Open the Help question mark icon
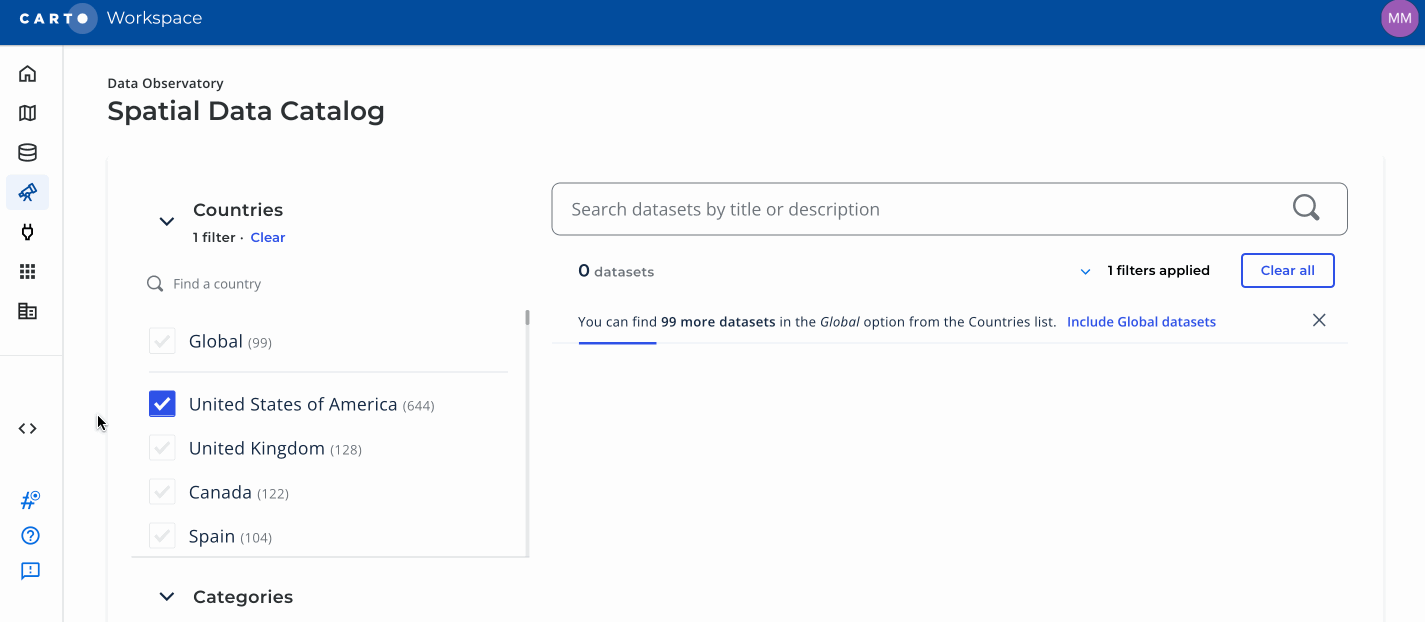This screenshot has width=1425, height=622. pyautogui.click(x=30, y=536)
